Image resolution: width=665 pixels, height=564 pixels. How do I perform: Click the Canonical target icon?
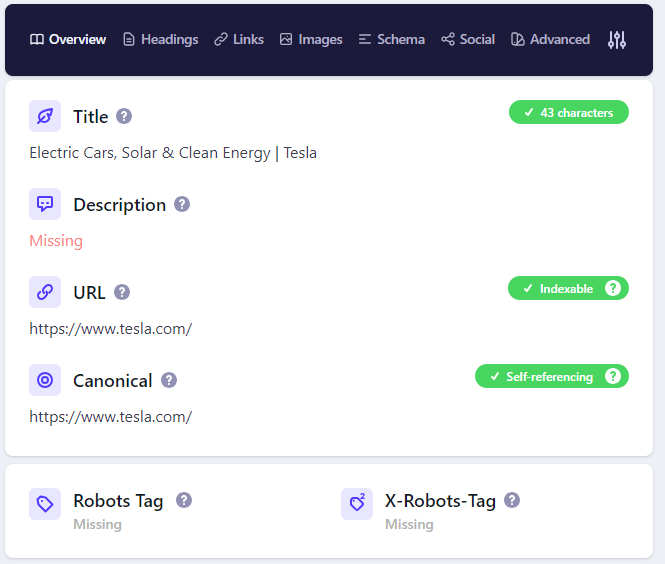point(45,380)
